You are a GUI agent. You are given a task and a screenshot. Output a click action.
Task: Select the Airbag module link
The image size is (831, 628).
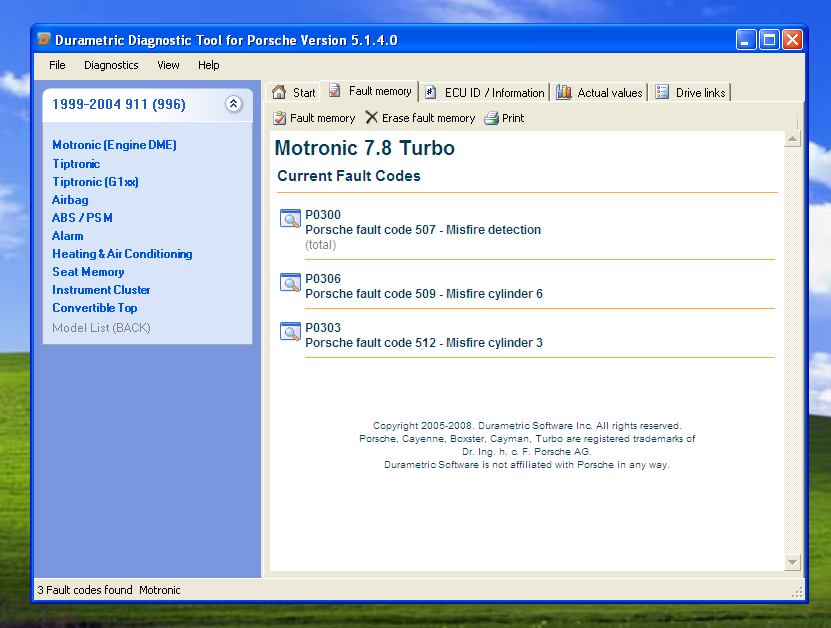coord(70,200)
